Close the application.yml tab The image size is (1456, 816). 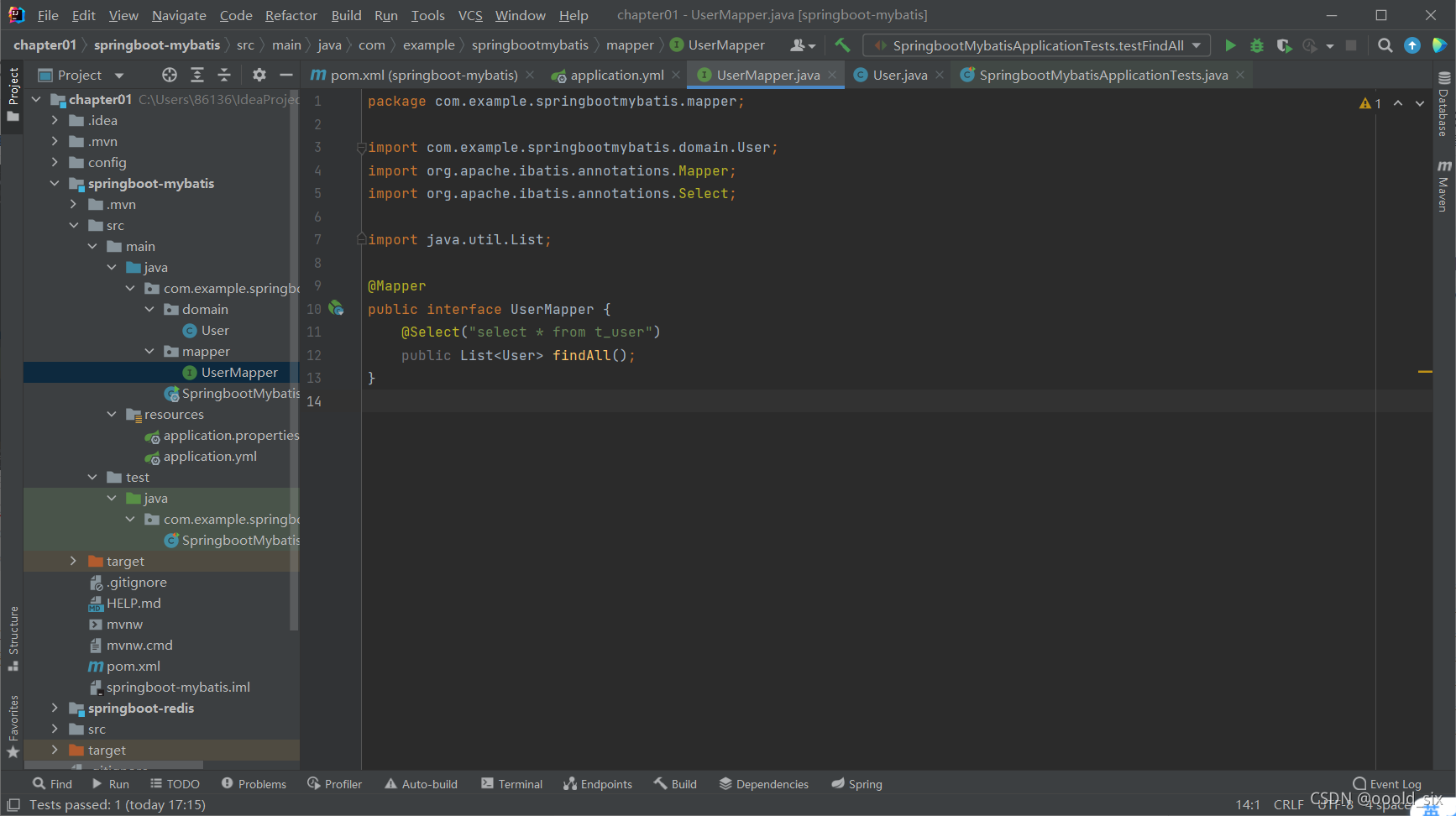pos(676,75)
